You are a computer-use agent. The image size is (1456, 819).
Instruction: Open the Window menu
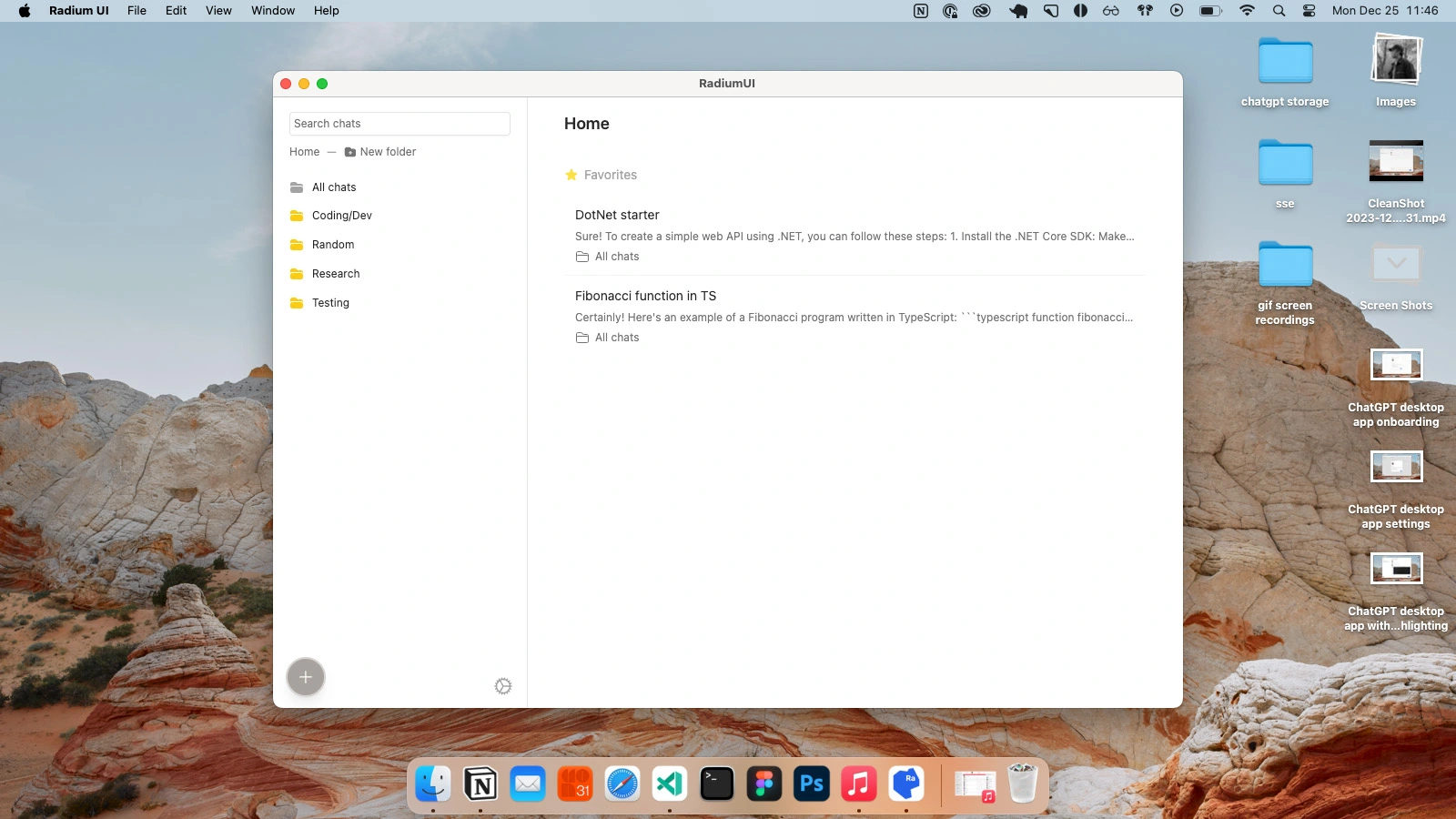[x=273, y=11]
